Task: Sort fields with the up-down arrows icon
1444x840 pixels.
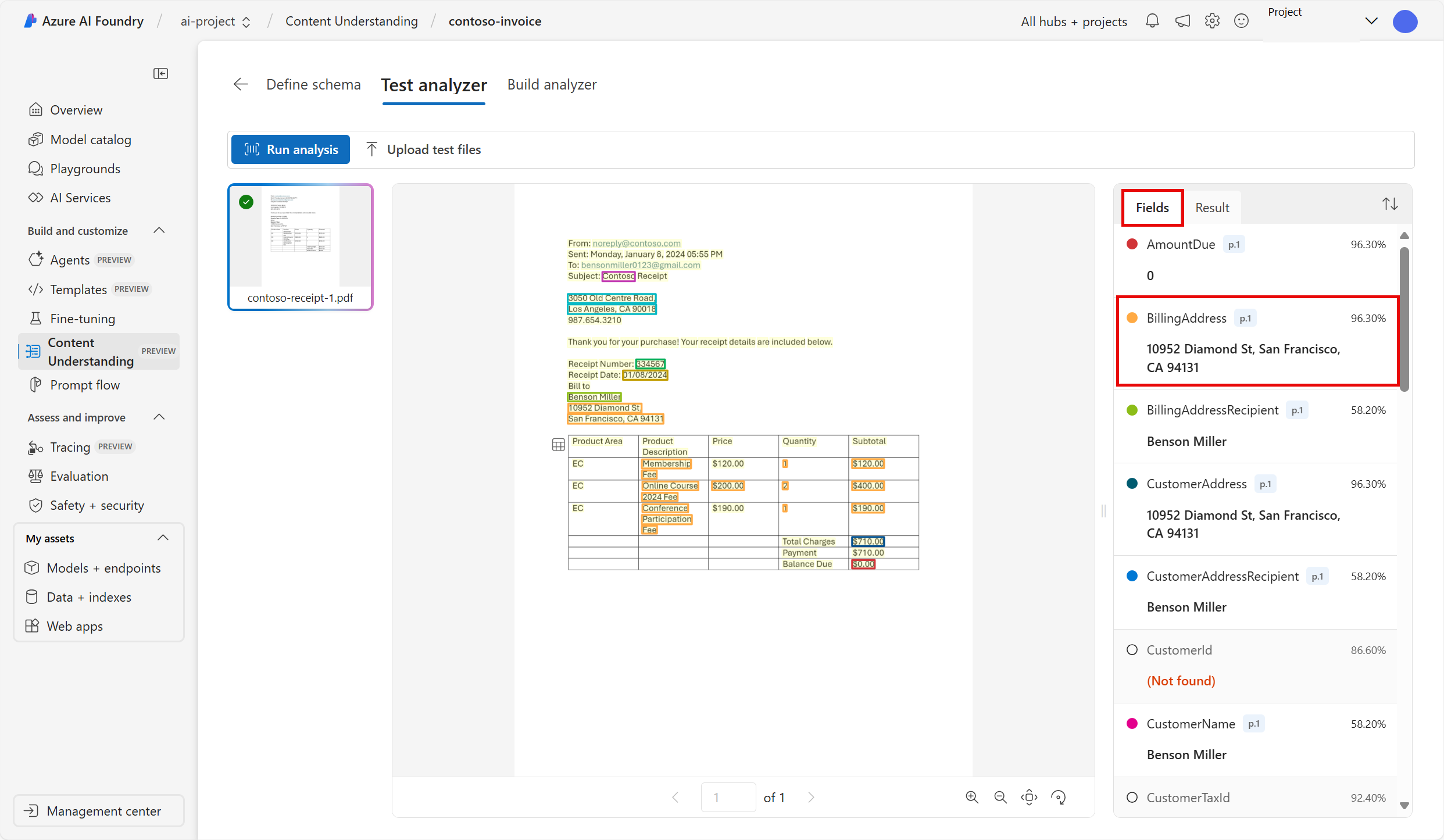Action: pos(1390,204)
